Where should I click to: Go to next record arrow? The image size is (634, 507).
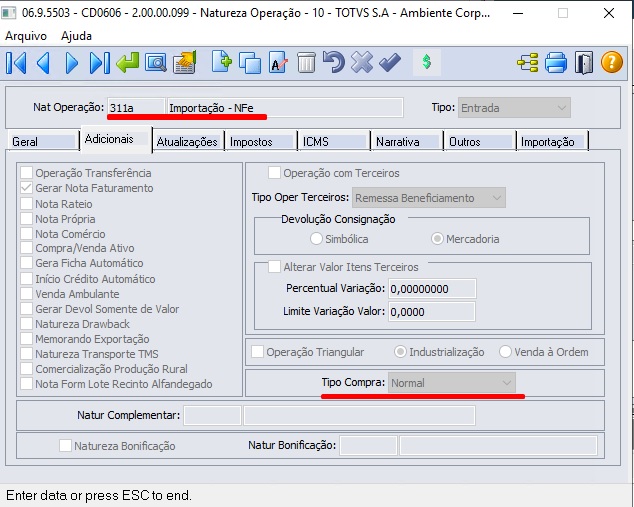[72, 63]
